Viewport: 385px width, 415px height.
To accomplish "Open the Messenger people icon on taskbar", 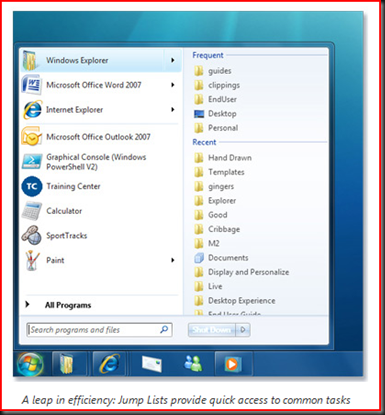I will (x=193, y=363).
